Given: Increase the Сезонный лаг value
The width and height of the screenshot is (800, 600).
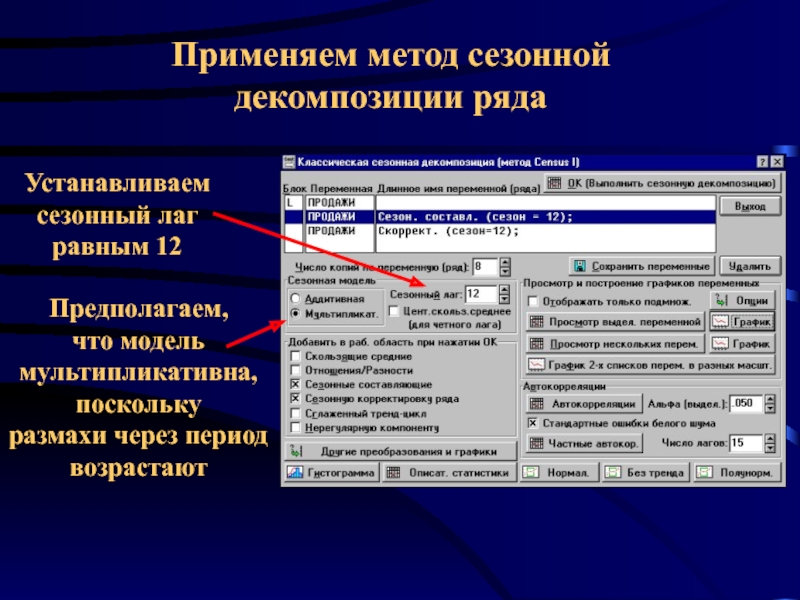Looking at the screenshot, I should (504, 289).
